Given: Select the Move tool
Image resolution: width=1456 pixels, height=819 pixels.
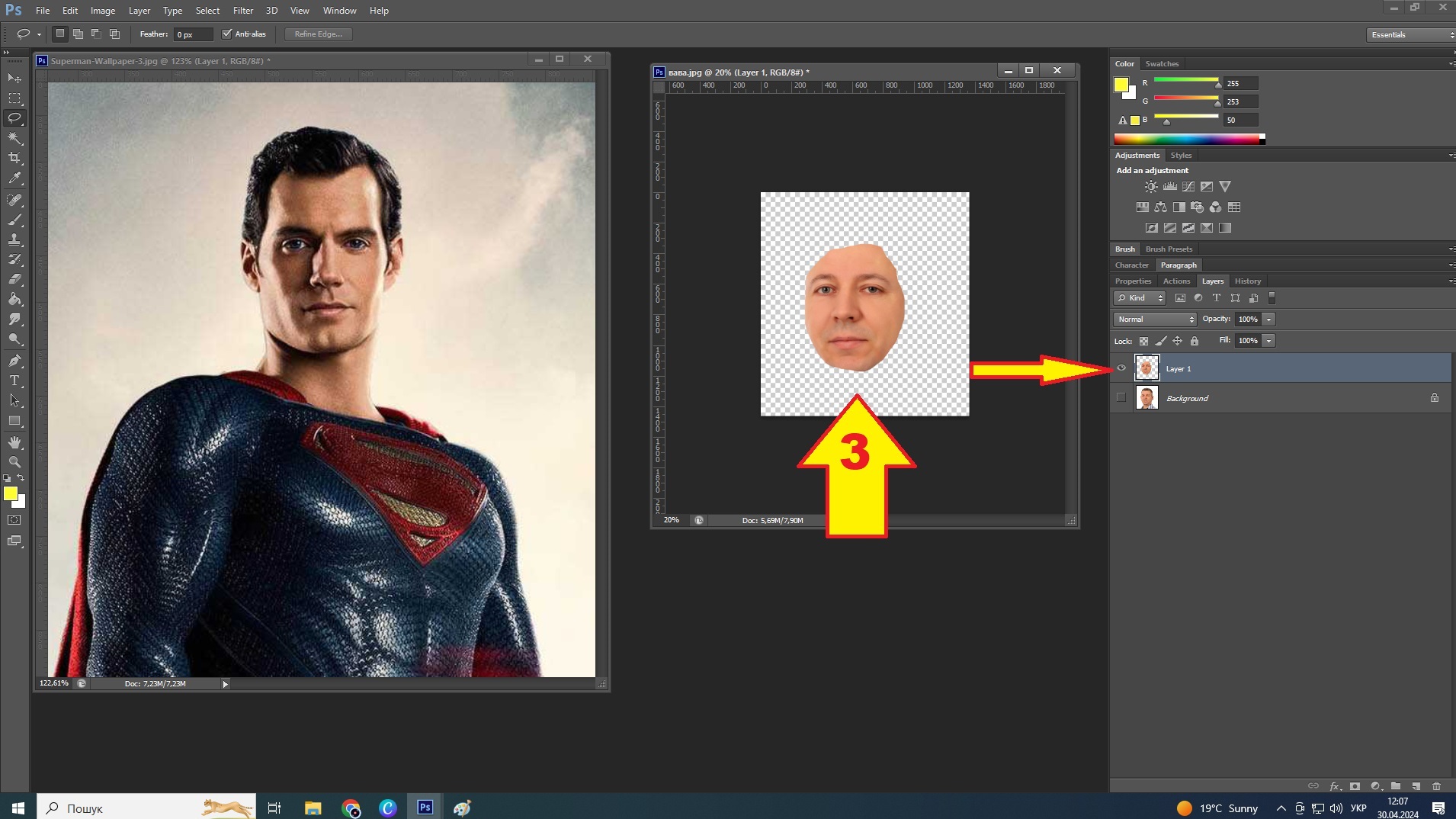Looking at the screenshot, I should click(x=14, y=79).
